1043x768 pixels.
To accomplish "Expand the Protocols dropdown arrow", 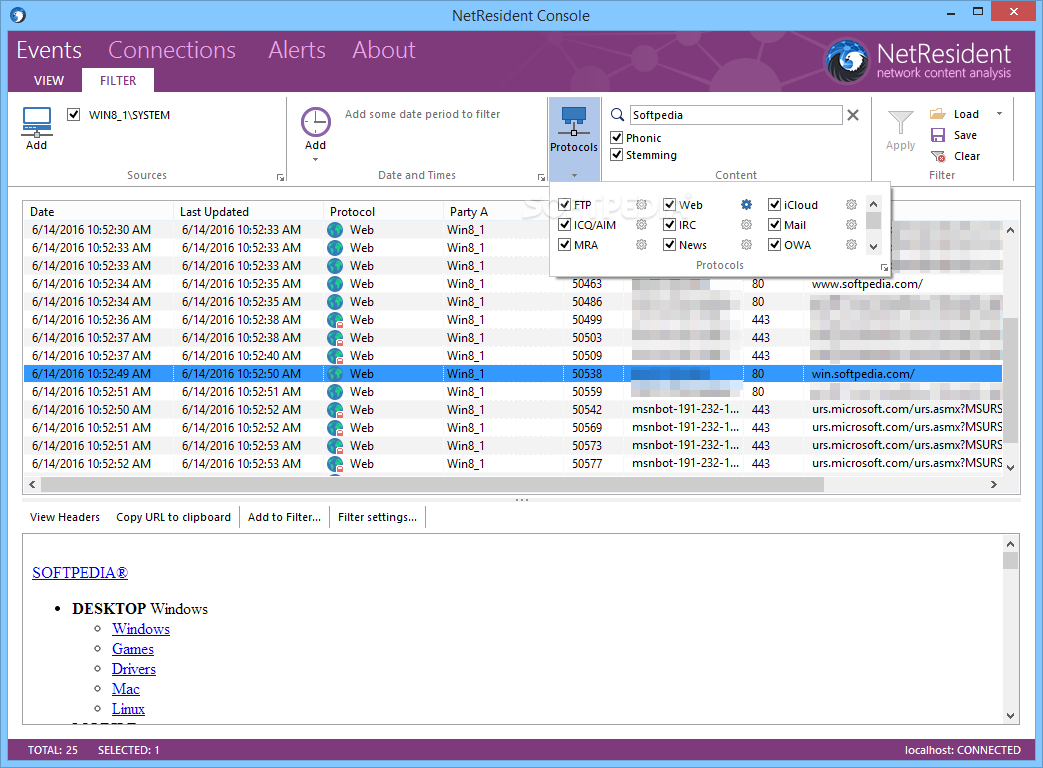I will (x=574, y=176).
